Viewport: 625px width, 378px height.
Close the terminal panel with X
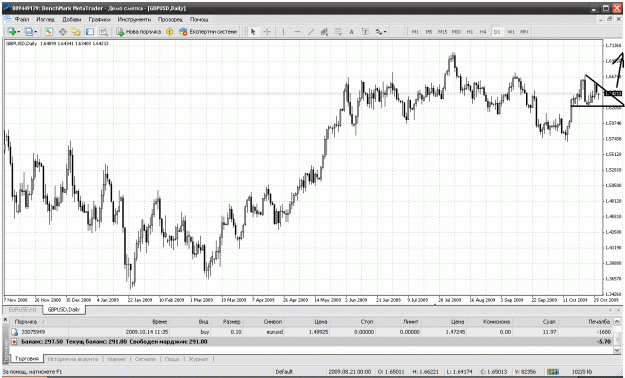(6, 320)
